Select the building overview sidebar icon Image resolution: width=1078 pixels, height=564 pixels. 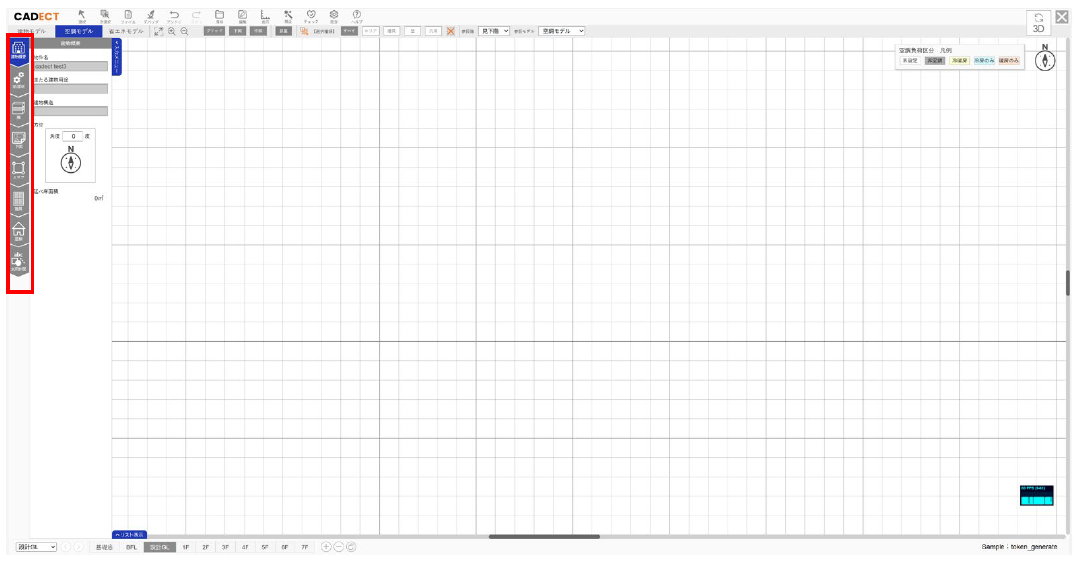point(18,50)
